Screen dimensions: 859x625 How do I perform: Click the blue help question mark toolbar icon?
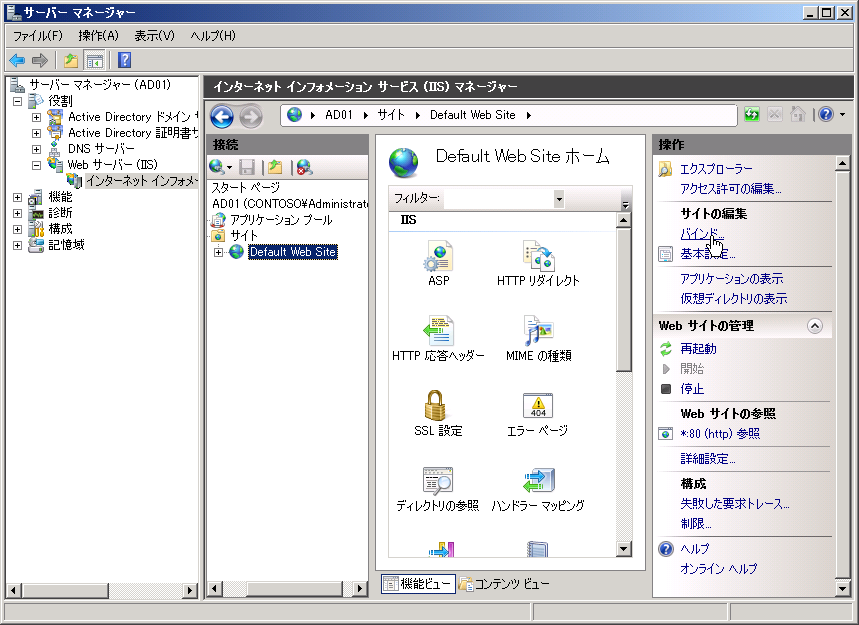coord(124,60)
